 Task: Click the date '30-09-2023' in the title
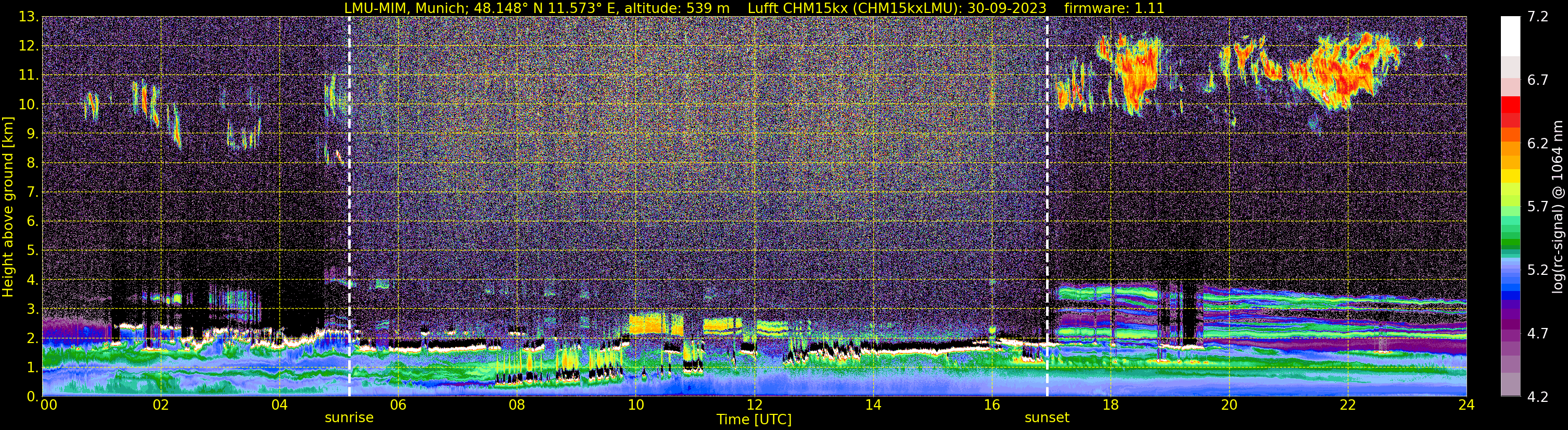[1007, 8]
